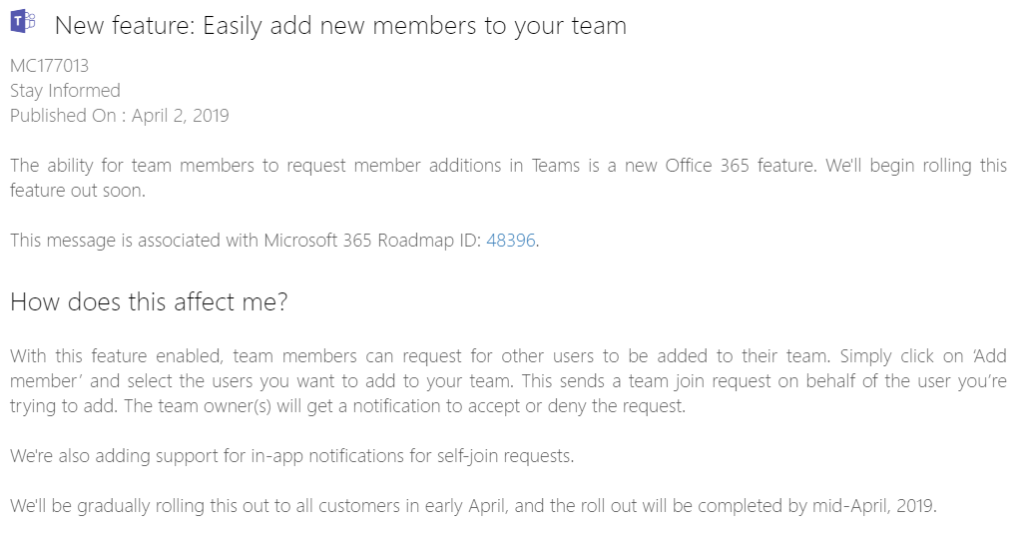Click the first paragraph about Office 365 feature

pyautogui.click(x=508, y=178)
